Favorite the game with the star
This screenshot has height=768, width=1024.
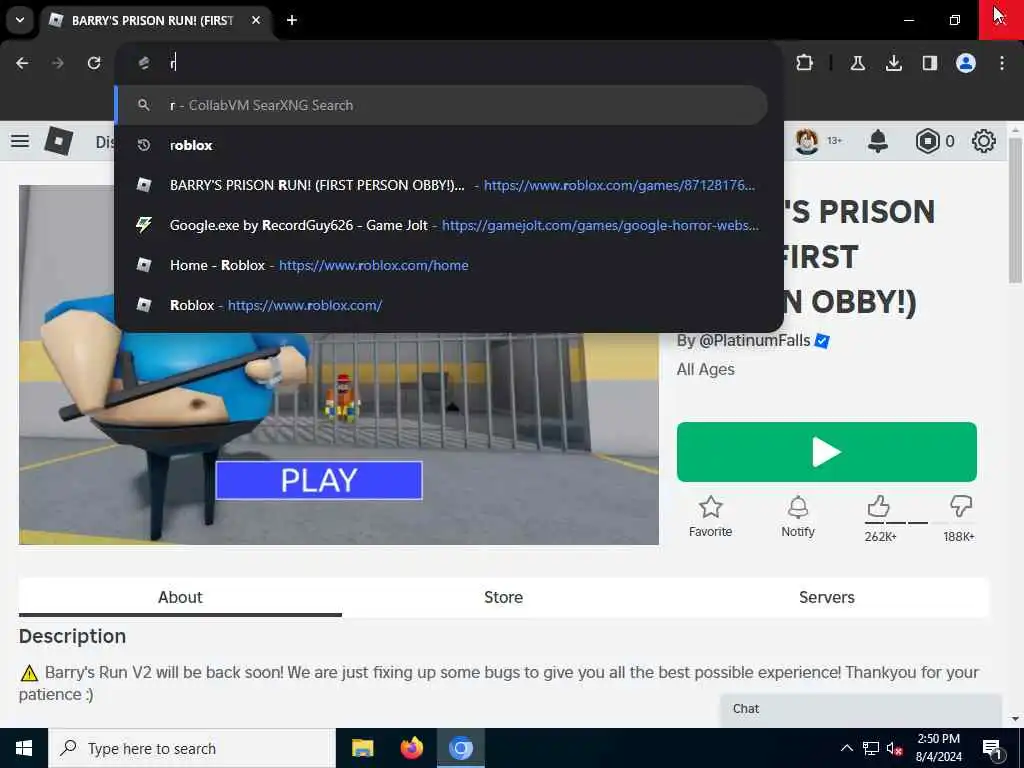point(711,517)
